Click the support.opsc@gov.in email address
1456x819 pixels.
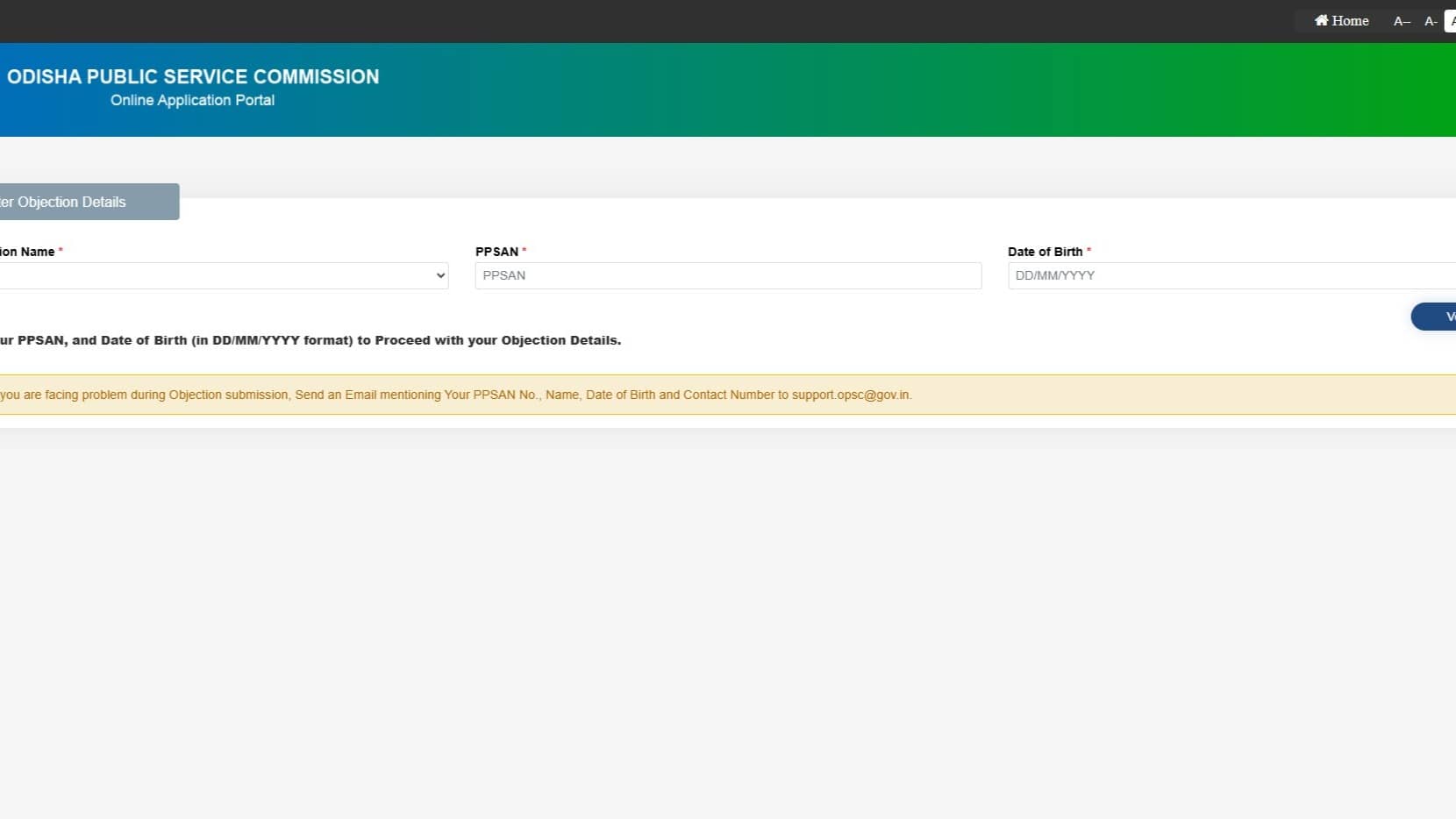pos(851,395)
